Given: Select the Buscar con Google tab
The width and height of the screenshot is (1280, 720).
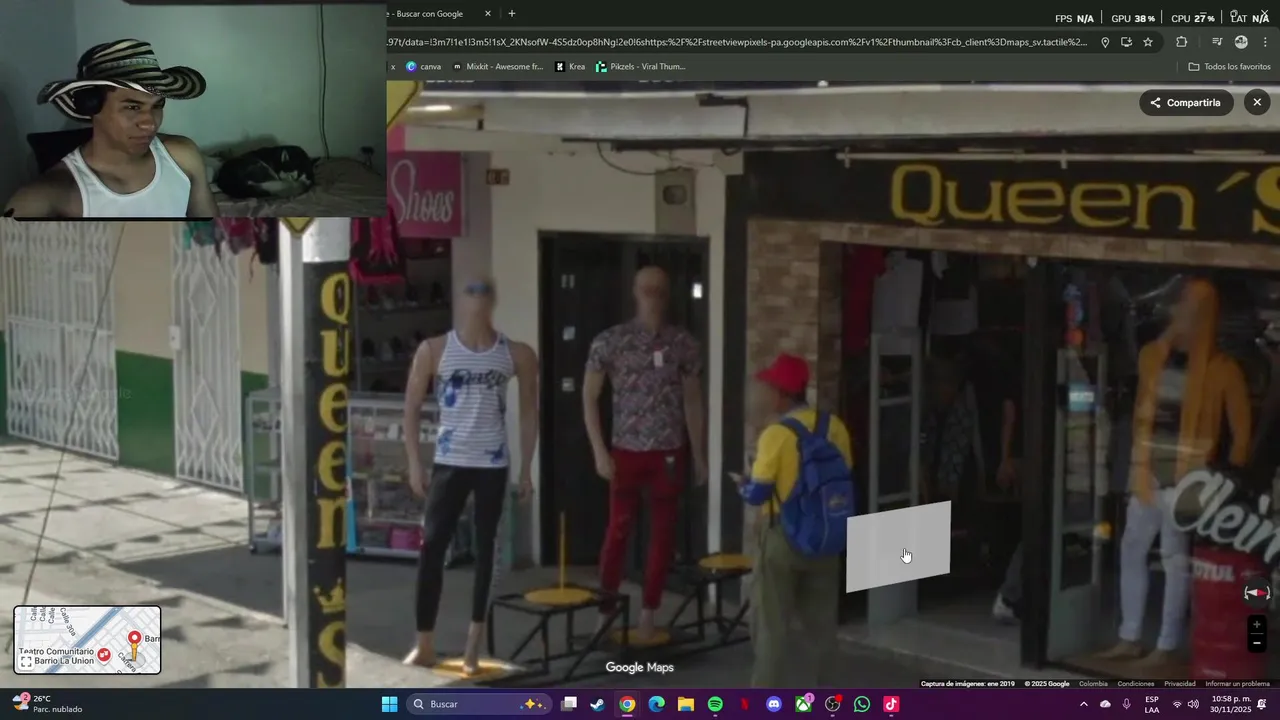Looking at the screenshot, I should click(430, 14).
